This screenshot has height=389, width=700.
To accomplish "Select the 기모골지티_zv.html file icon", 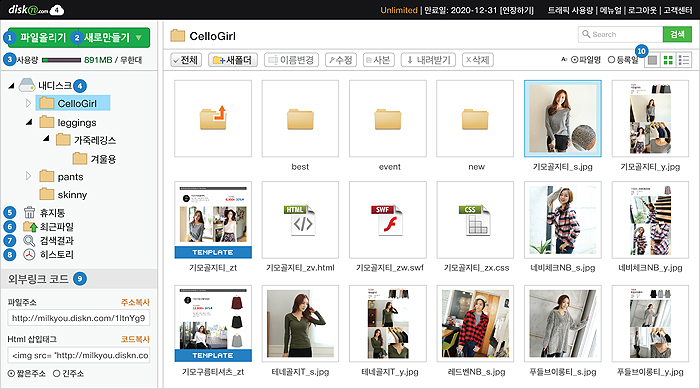I will [300, 220].
